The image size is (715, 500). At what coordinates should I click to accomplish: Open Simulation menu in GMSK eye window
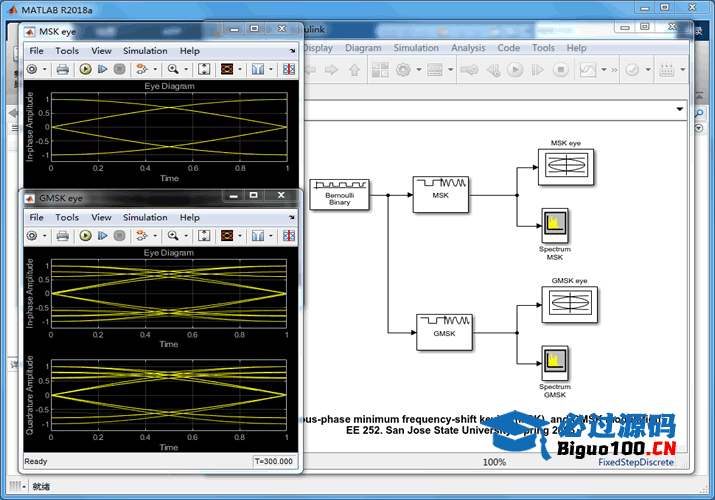pyautogui.click(x=145, y=217)
